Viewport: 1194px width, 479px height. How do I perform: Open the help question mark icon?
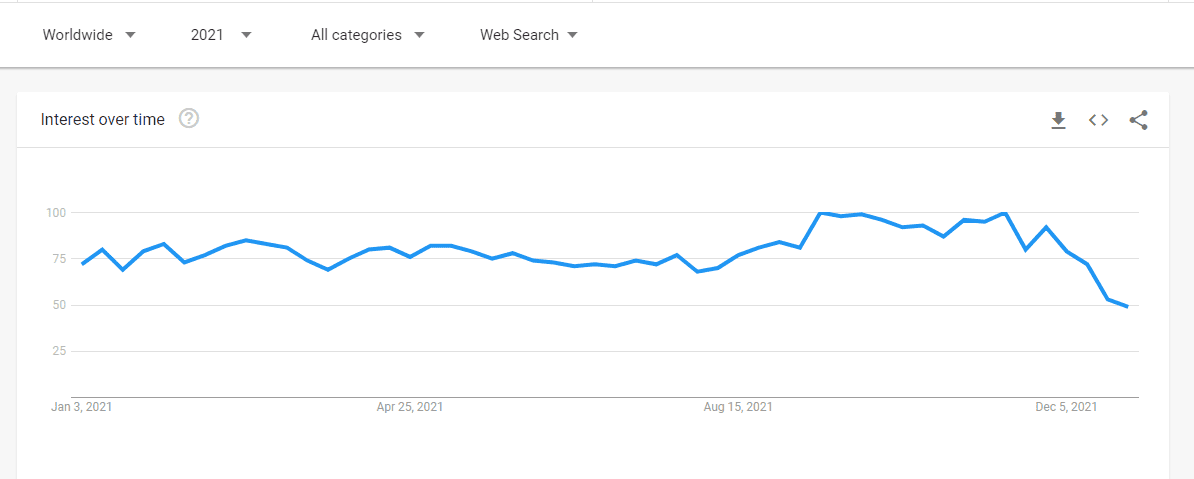point(189,119)
